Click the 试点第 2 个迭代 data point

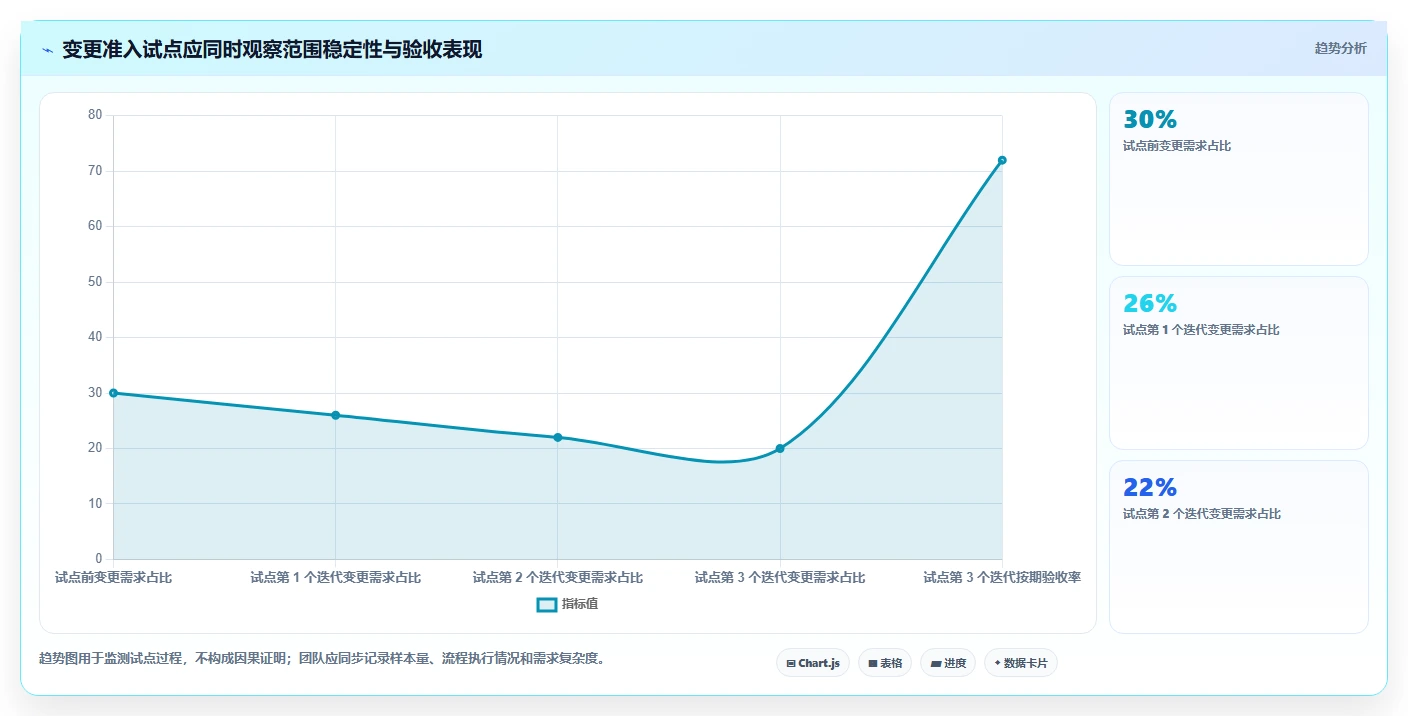(x=558, y=437)
